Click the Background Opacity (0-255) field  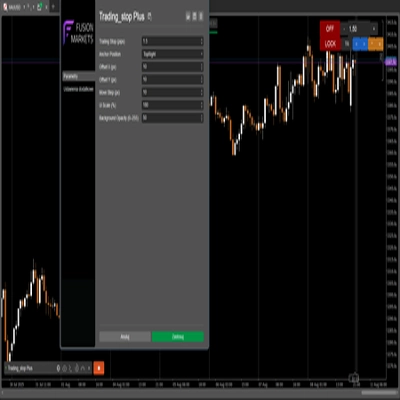click(172, 118)
